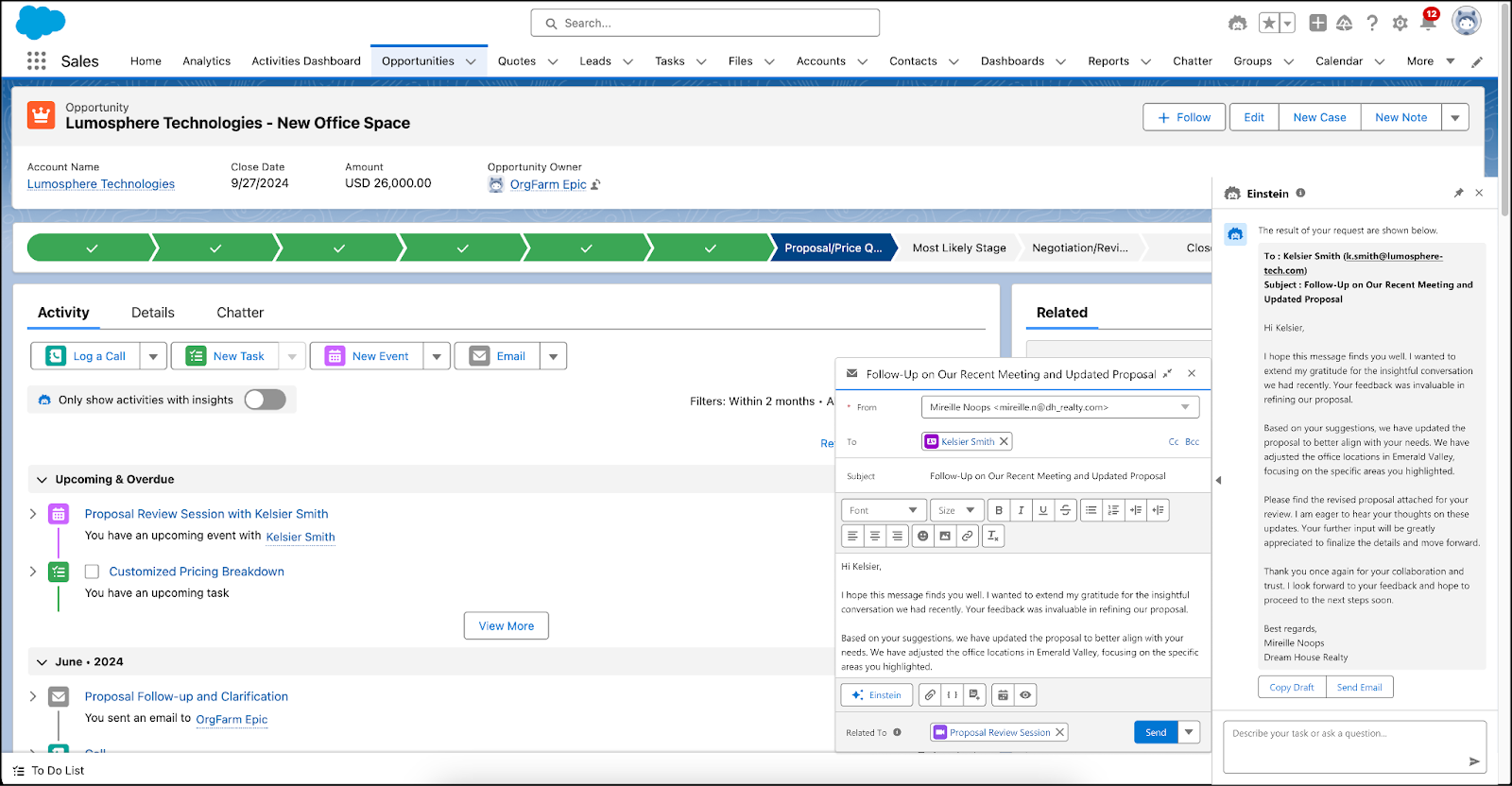Viewport: 1512px width, 786px height.
Task: Click the email preview eye icon
Action: [x=1025, y=694]
